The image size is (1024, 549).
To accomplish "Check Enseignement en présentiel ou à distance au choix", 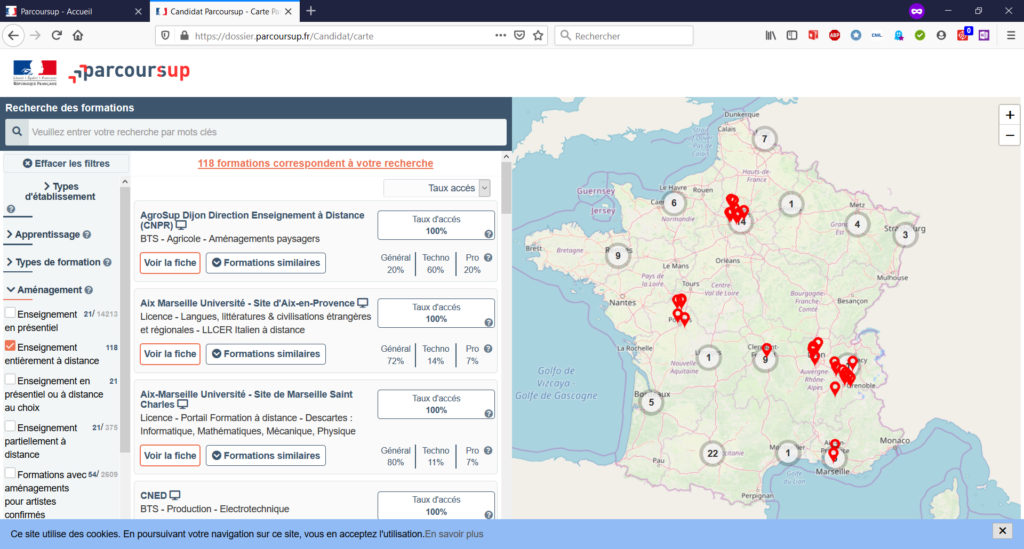I will pyautogui.click(x=10, y=379).
